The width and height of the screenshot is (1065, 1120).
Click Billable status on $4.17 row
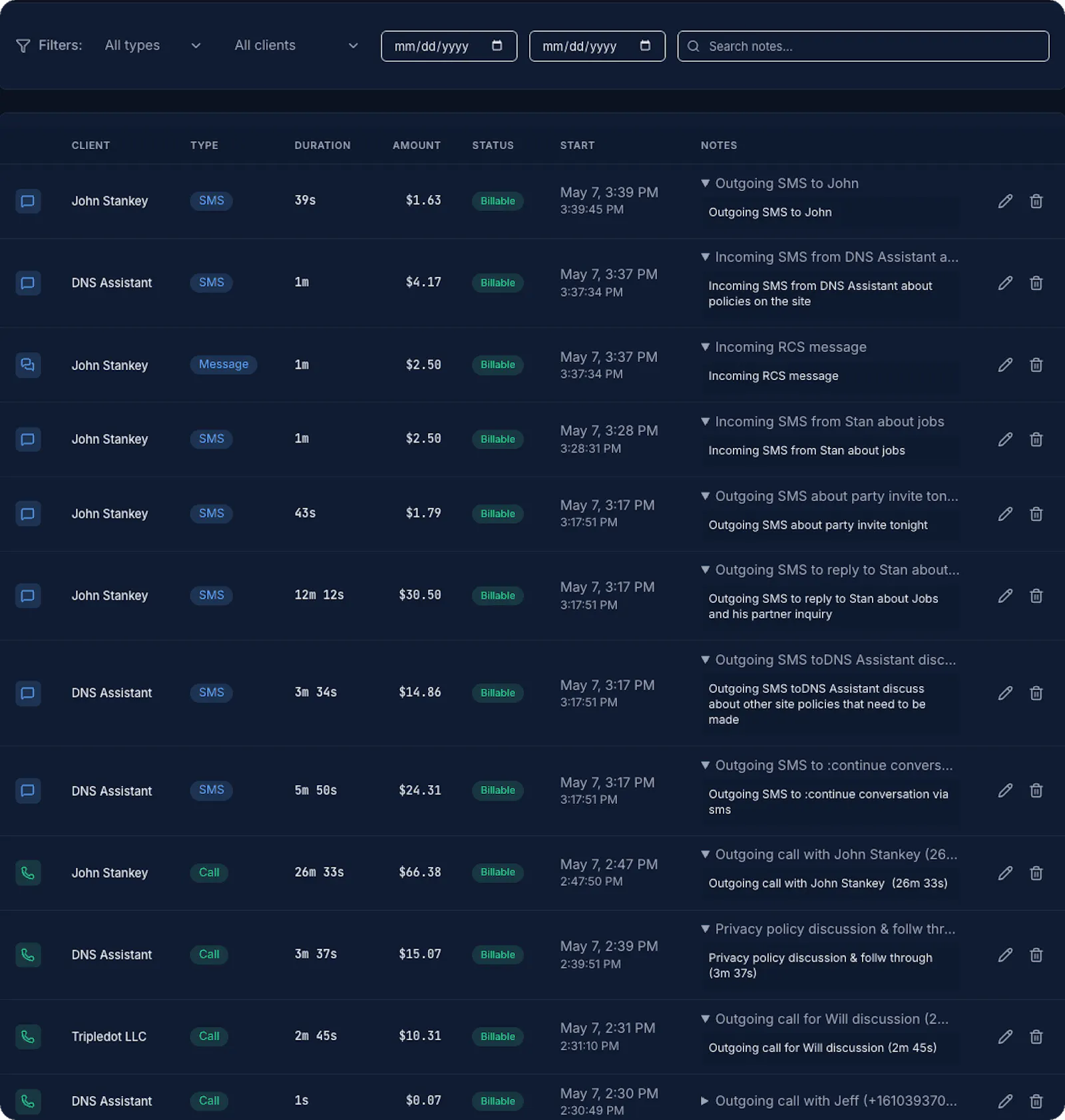[497, 283]
